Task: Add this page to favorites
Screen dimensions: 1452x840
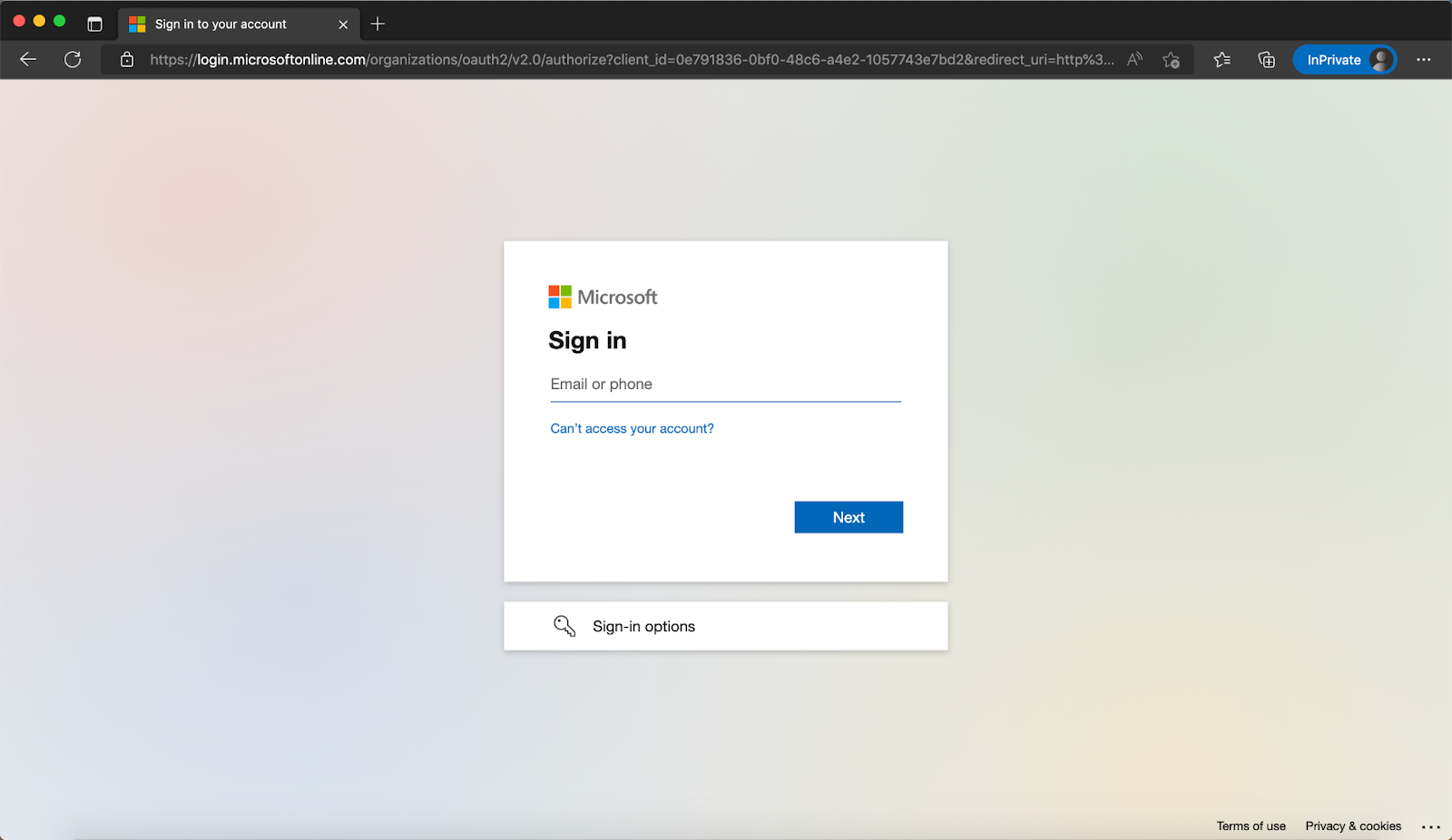Action: [1171, 60]
